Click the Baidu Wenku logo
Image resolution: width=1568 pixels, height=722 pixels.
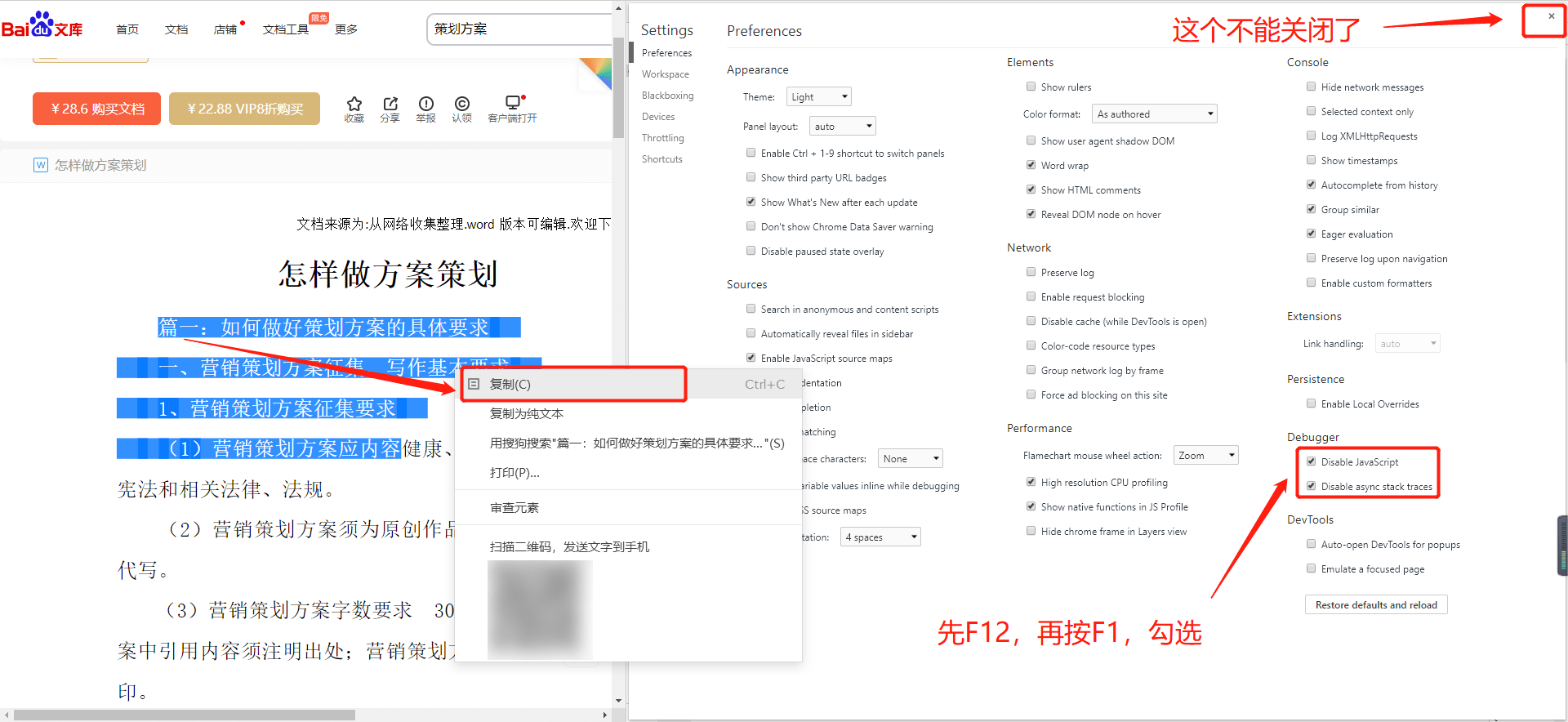(x=42, y=27)
